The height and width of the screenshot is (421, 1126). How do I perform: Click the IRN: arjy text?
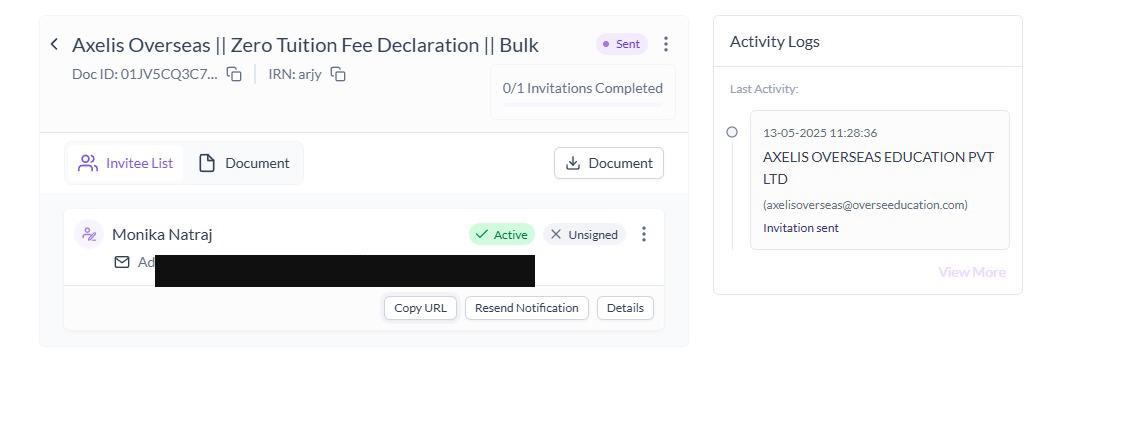pyautogui.click(x=295, y=74)
